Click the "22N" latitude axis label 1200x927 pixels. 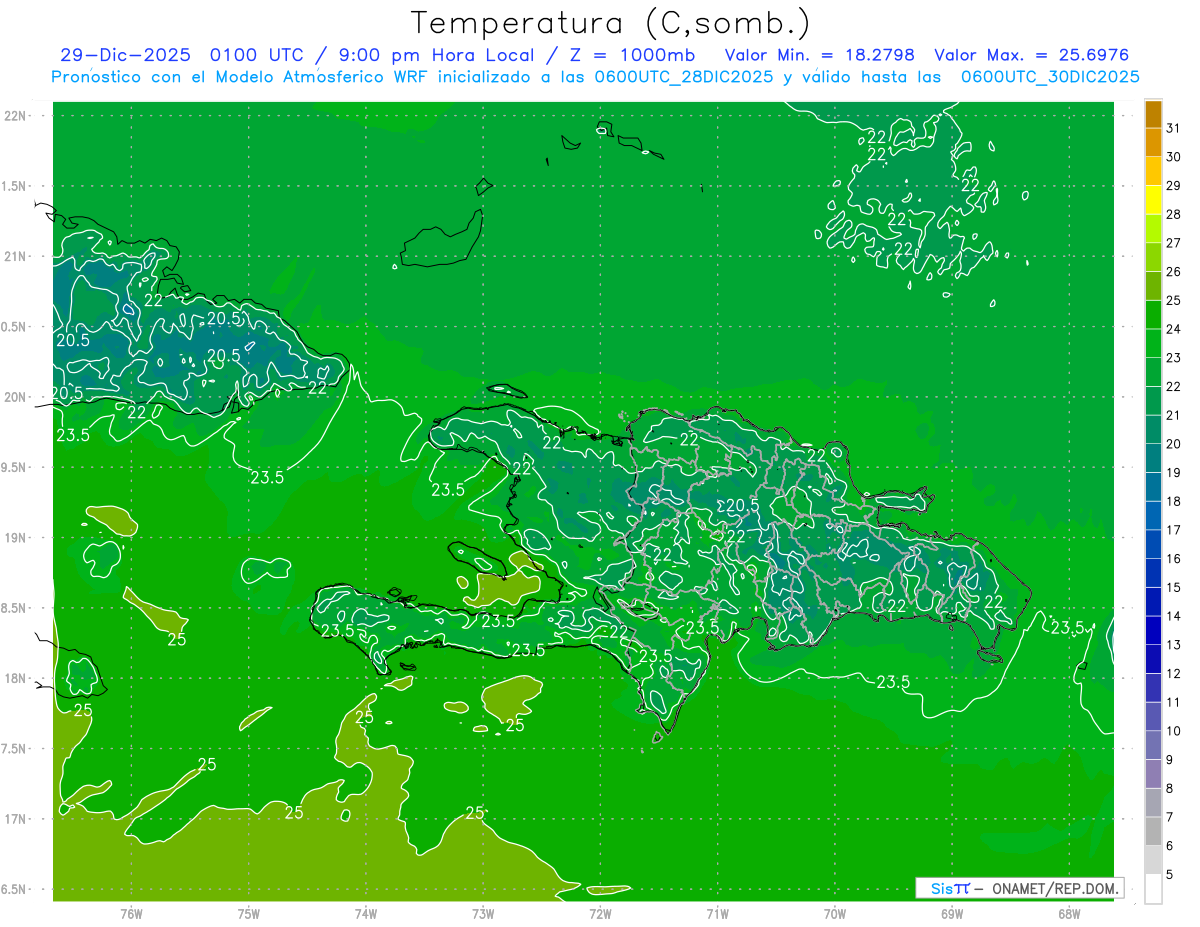click(x=17, y=116)
